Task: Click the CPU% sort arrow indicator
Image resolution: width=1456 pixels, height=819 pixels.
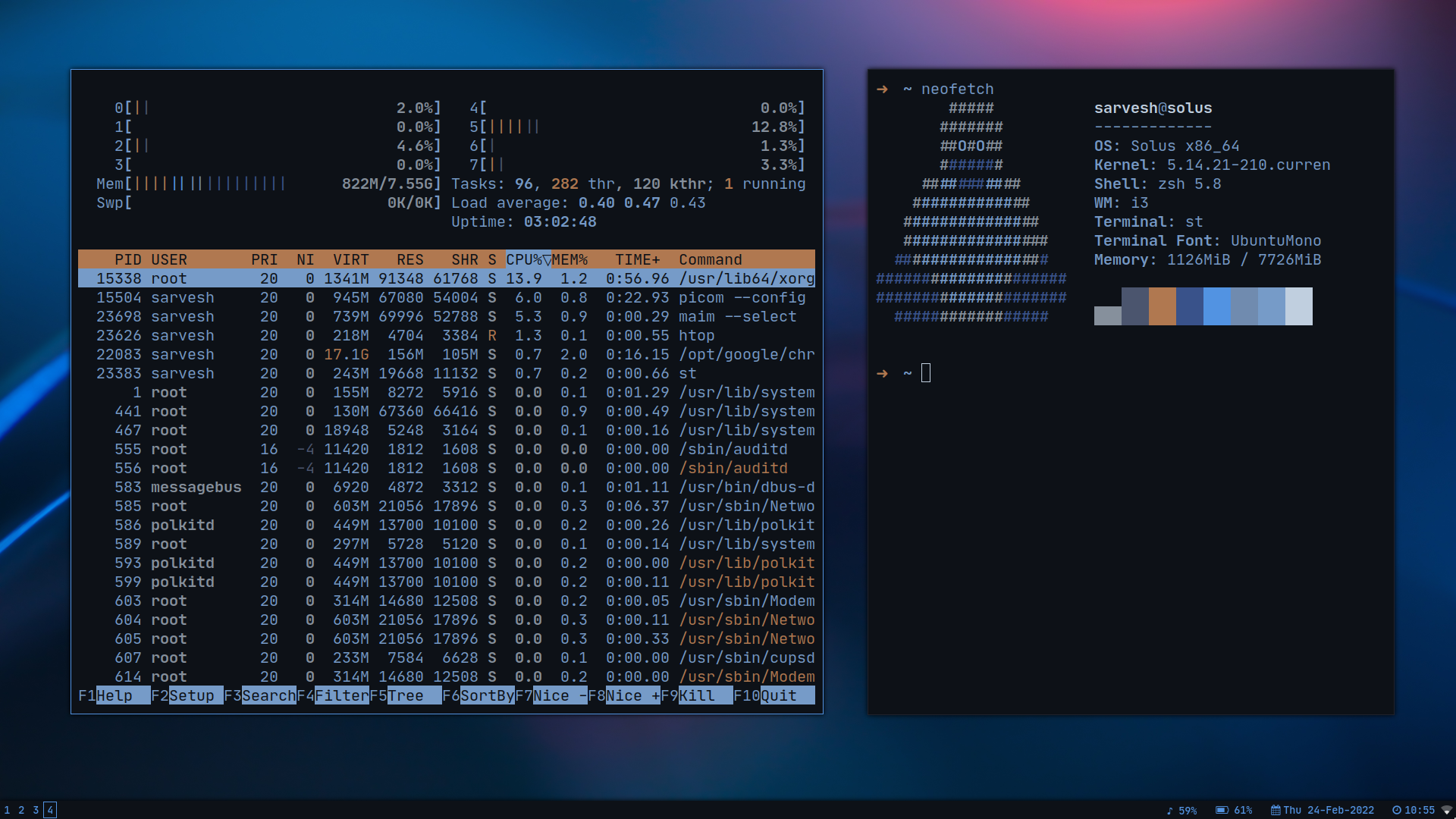Action: click(547, 260)
